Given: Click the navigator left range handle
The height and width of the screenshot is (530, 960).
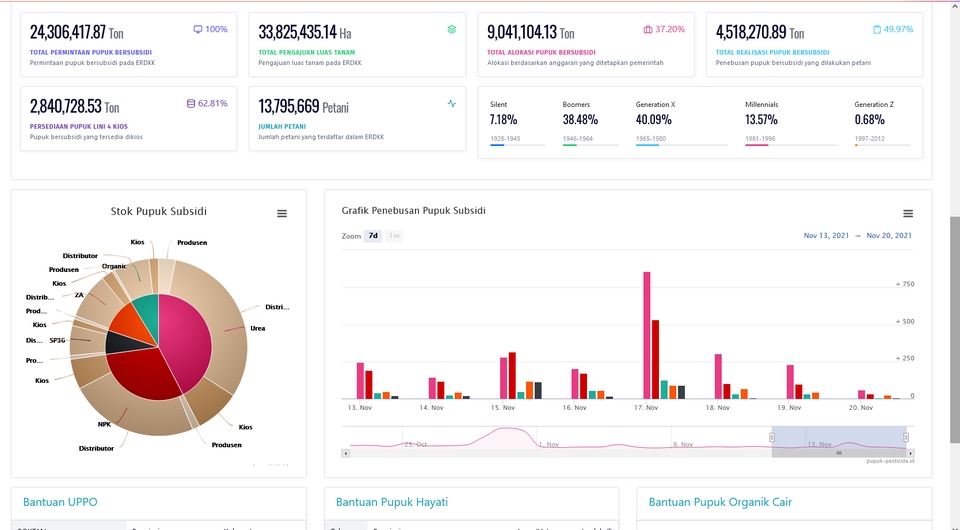Looking at the screenshot, I should pos(772,437).
